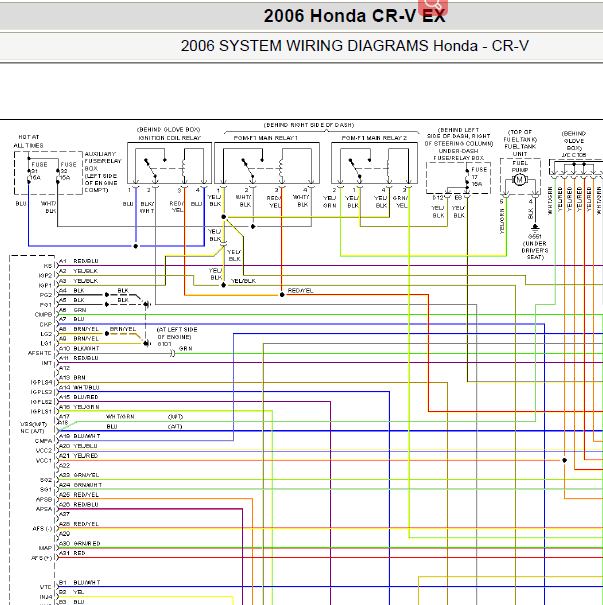Viewport: 603px width, 605px height.
Task: Click the '2006 Honda CR-V EX' heading
Action: point(355,16)
